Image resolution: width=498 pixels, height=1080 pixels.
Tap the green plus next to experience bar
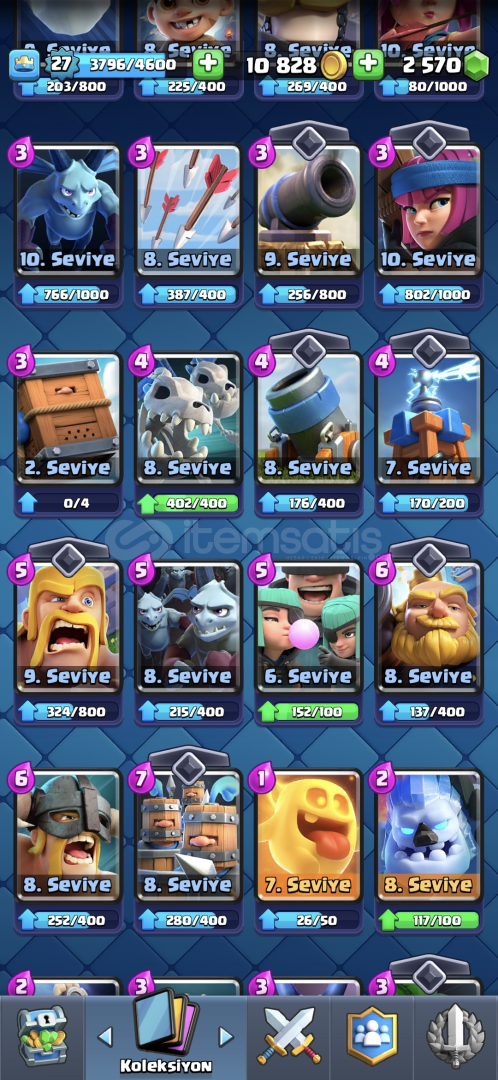tap(207, 65)
